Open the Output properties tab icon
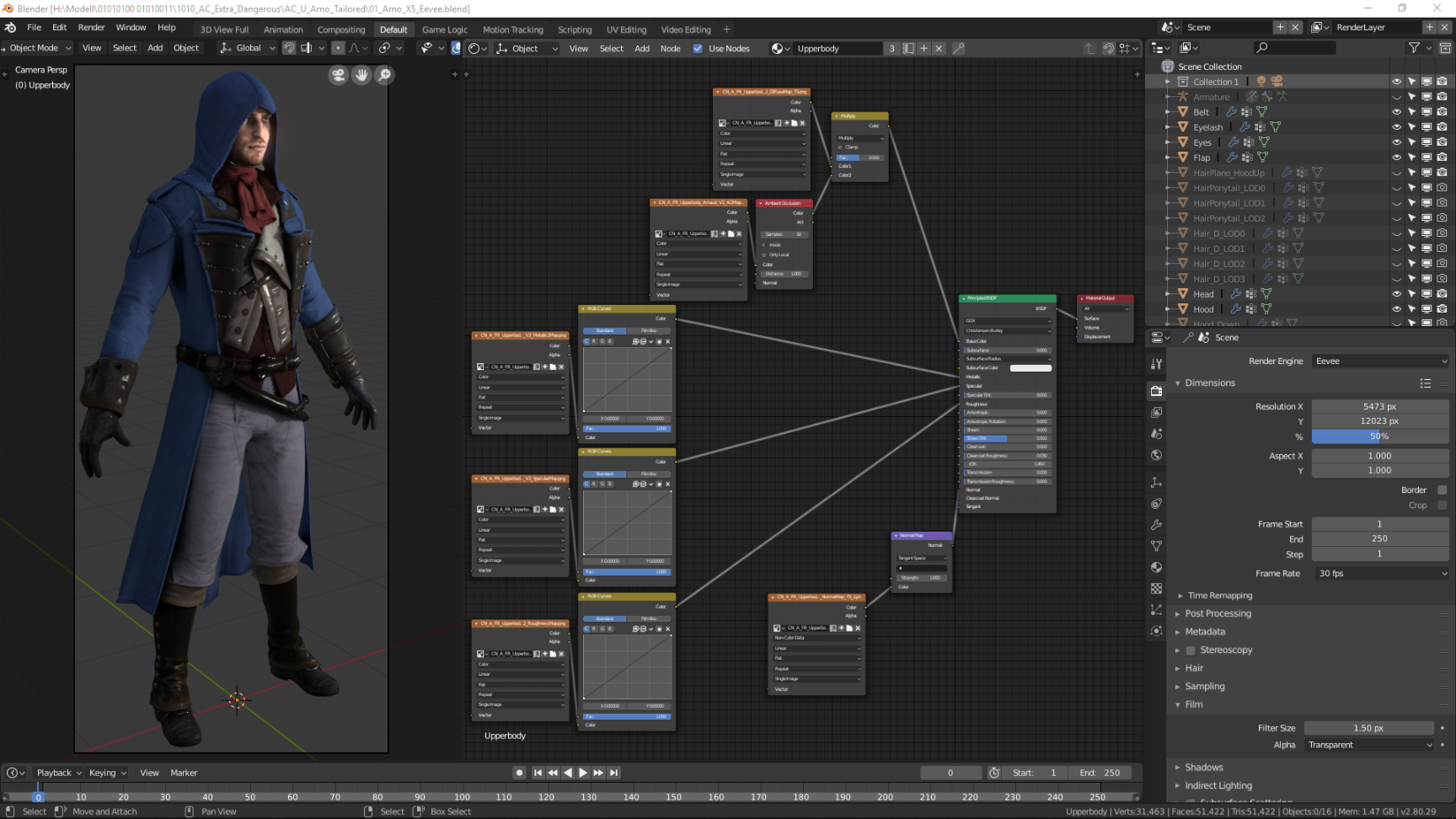Viewport: 1456px width, 819px height. coord(1156,412)
